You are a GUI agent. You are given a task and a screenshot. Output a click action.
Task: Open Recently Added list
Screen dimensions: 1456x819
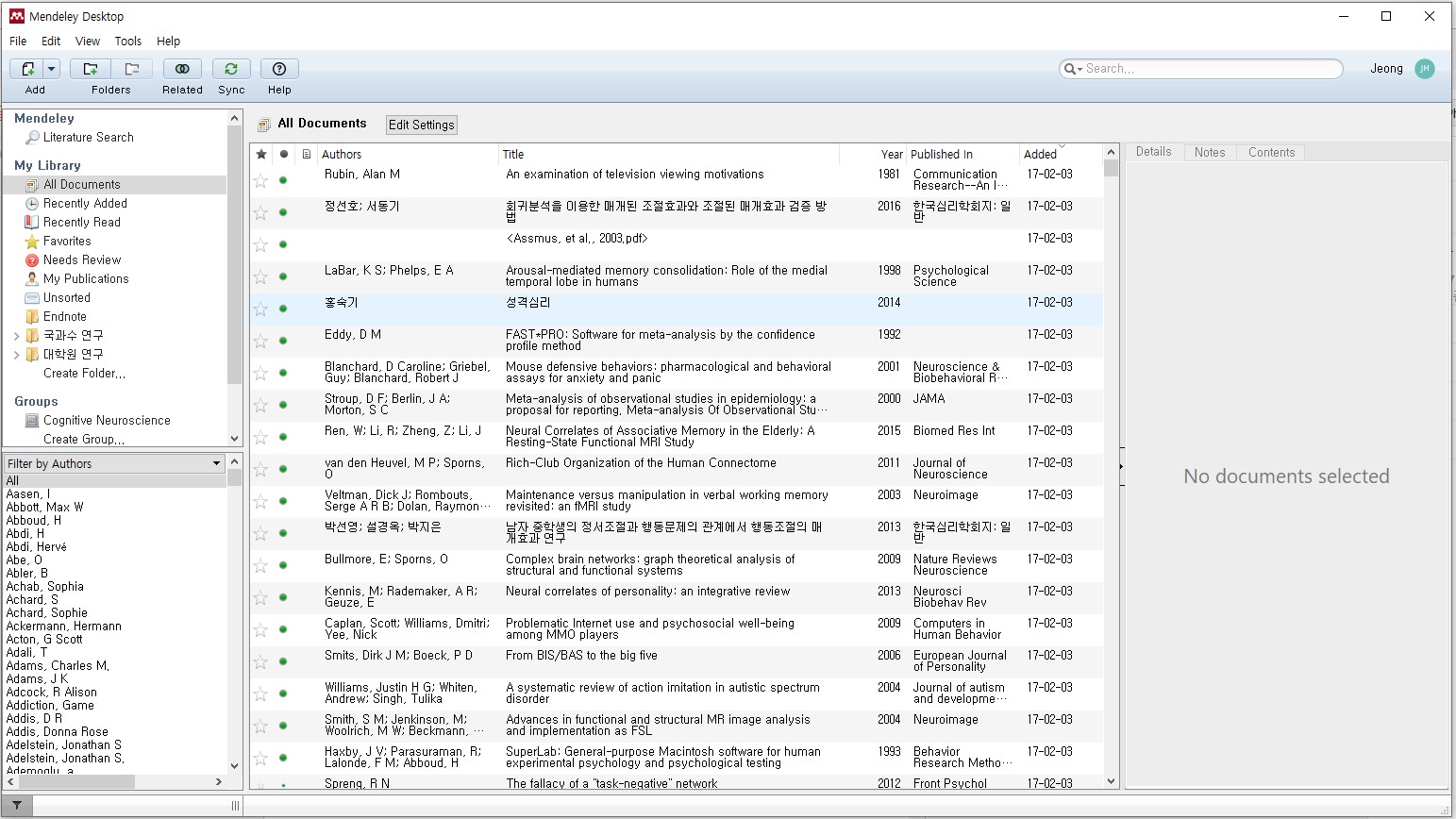[x=85, y=204]
